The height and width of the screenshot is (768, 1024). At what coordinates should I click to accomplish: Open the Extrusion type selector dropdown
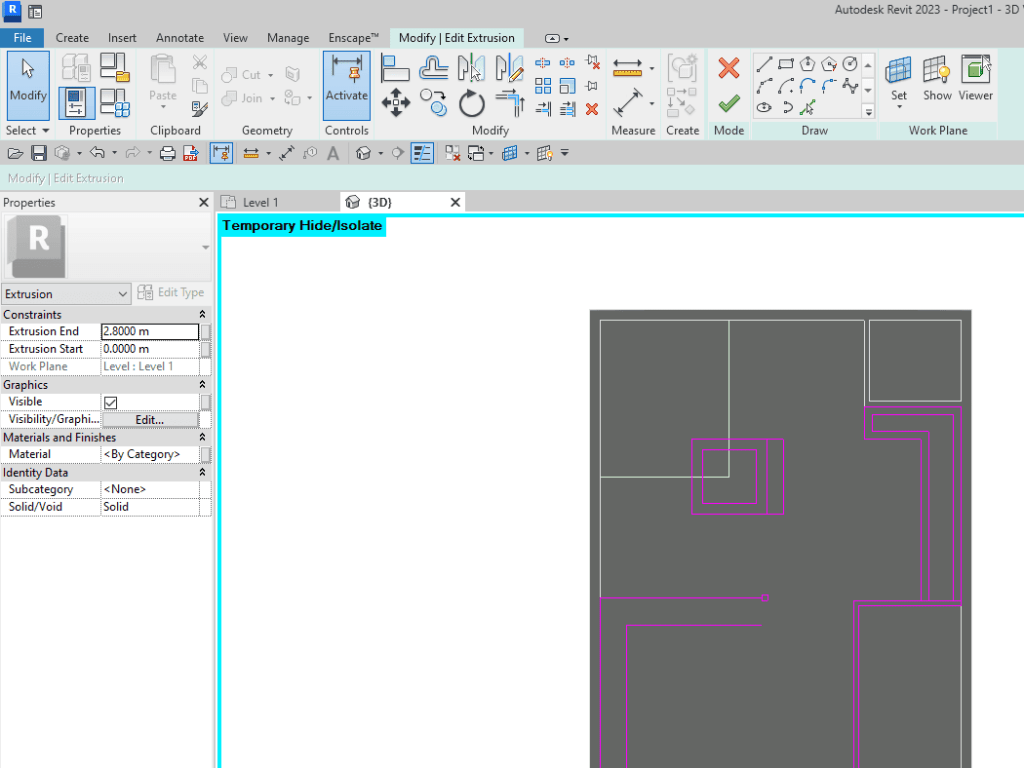point(66,294)
